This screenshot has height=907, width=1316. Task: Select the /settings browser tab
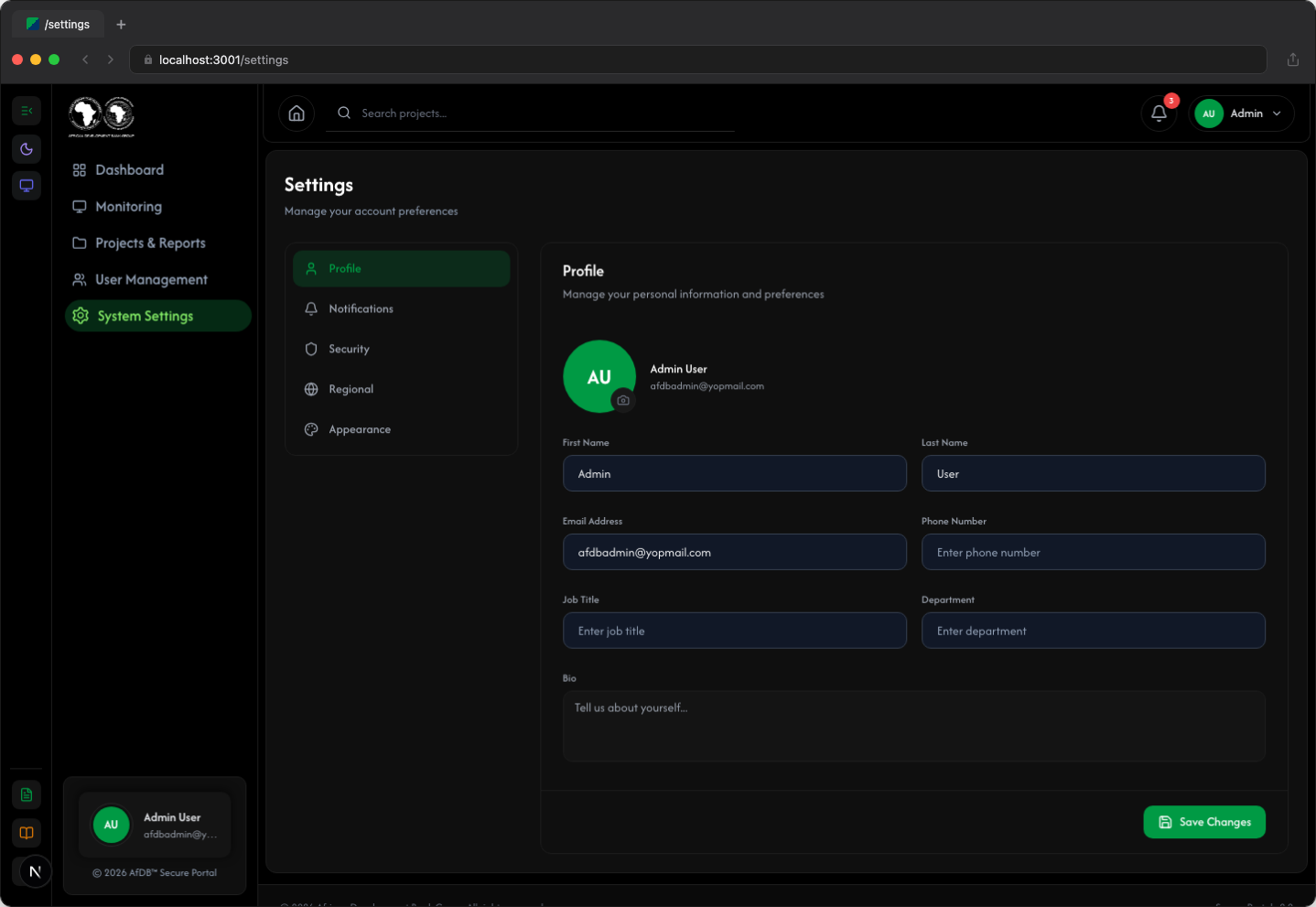[59, 25]
